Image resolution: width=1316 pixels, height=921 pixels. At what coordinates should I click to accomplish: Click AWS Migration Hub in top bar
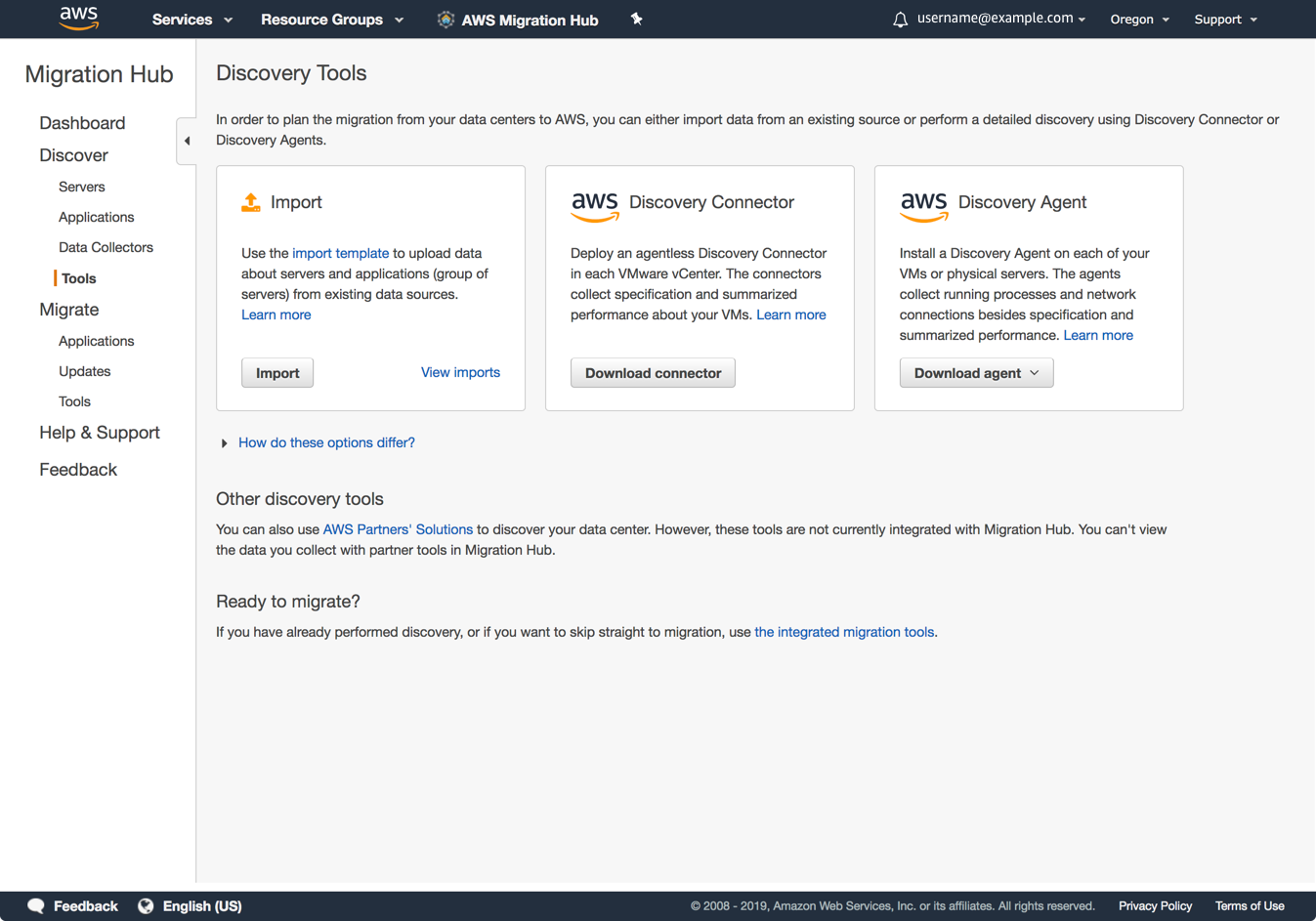[530, 20]
